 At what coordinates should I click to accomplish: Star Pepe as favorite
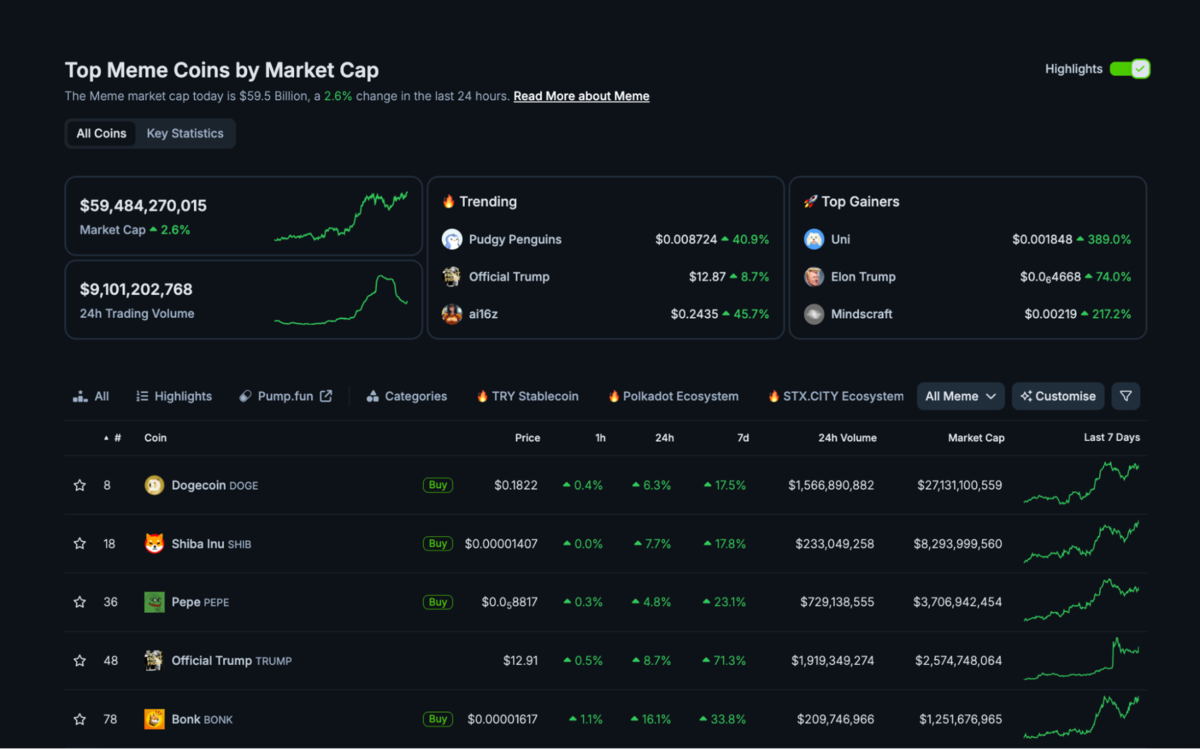coord(80,602)
